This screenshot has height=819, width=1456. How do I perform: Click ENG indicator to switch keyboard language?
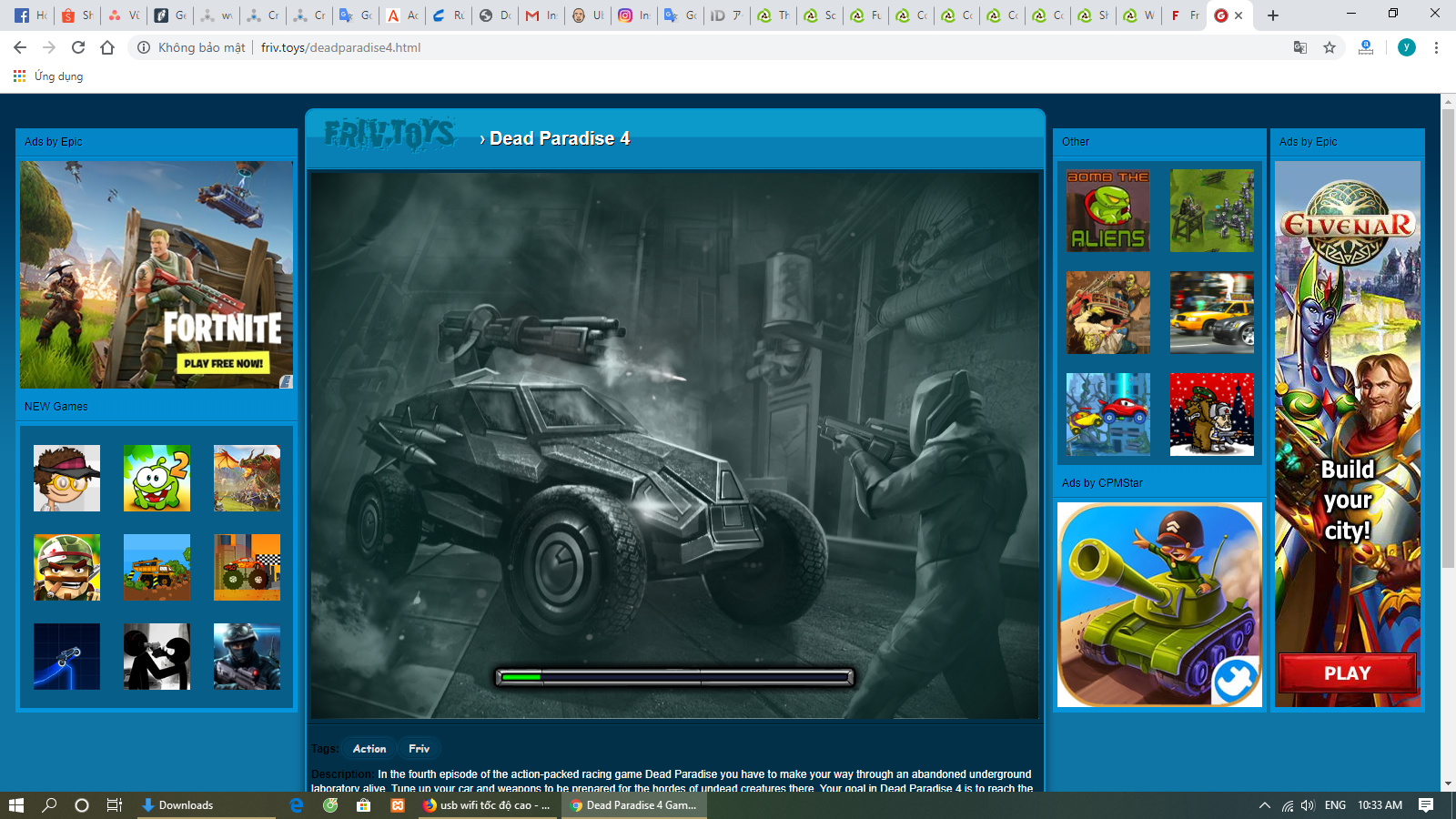pos(1334,804)
